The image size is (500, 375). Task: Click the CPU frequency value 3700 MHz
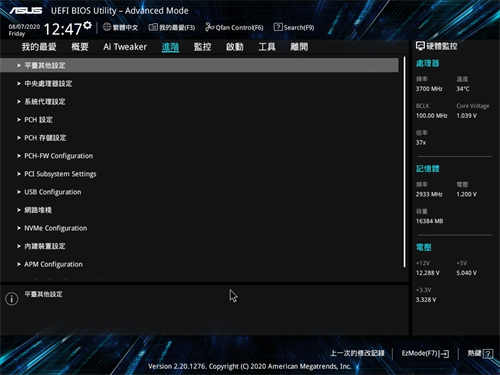(429, 89)
